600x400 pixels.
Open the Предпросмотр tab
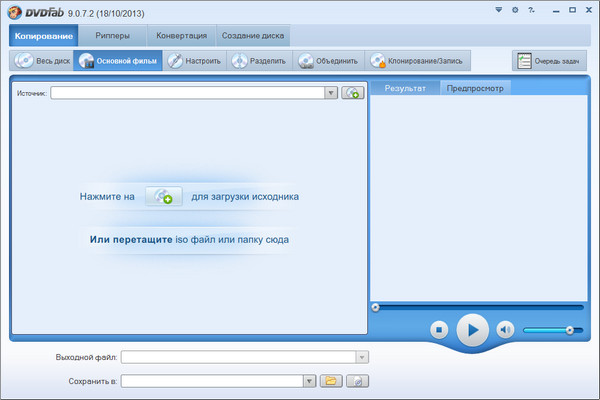coord(474,88)
